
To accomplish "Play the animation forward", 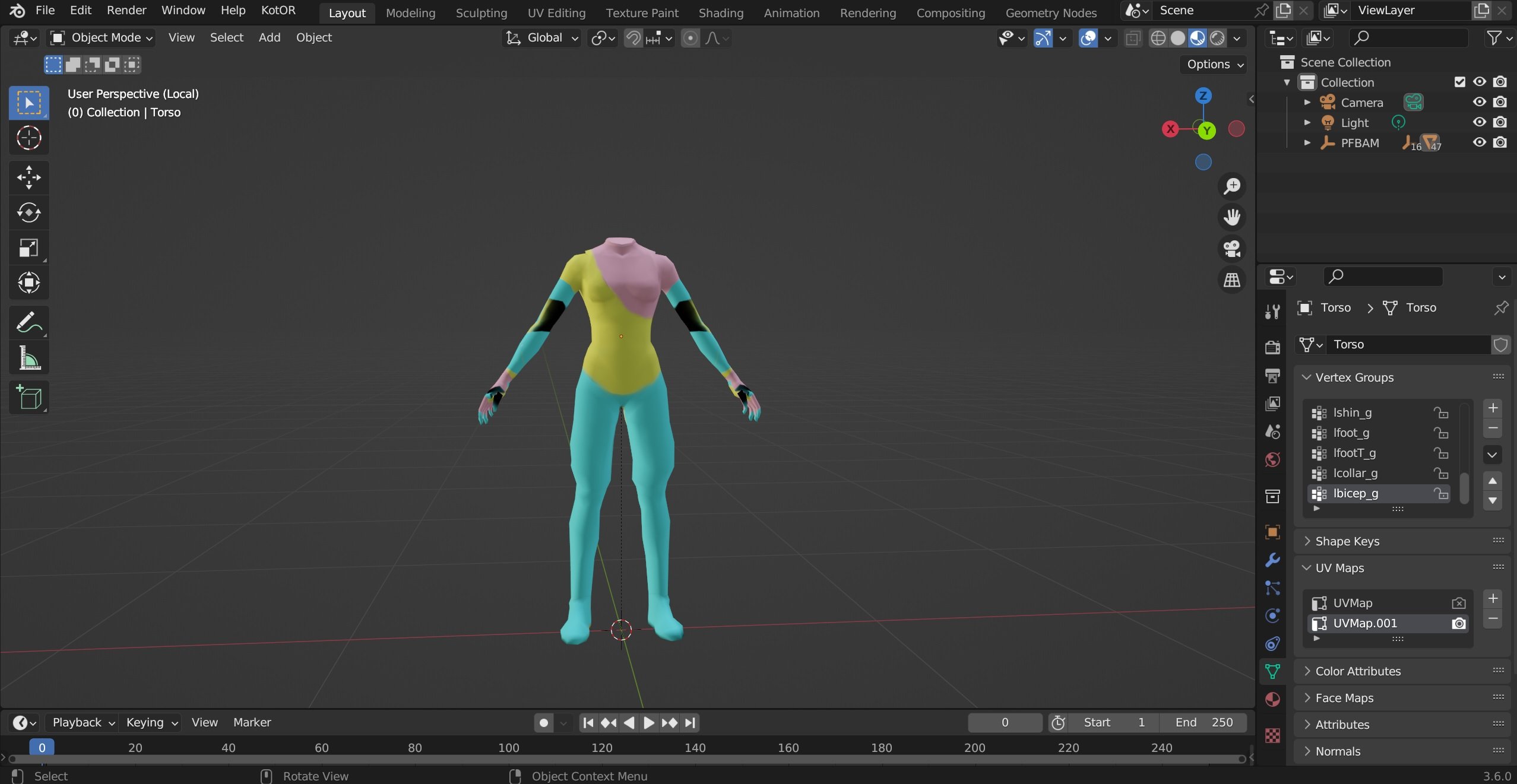I will click(648, 722).
